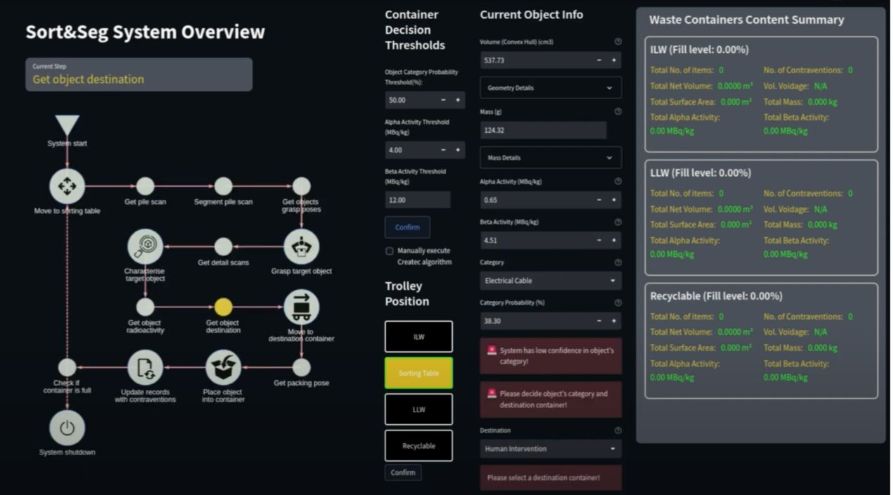Click the Mass value input field
The height and width of the screenshot is (495, 893).
[x=543, y=130]
